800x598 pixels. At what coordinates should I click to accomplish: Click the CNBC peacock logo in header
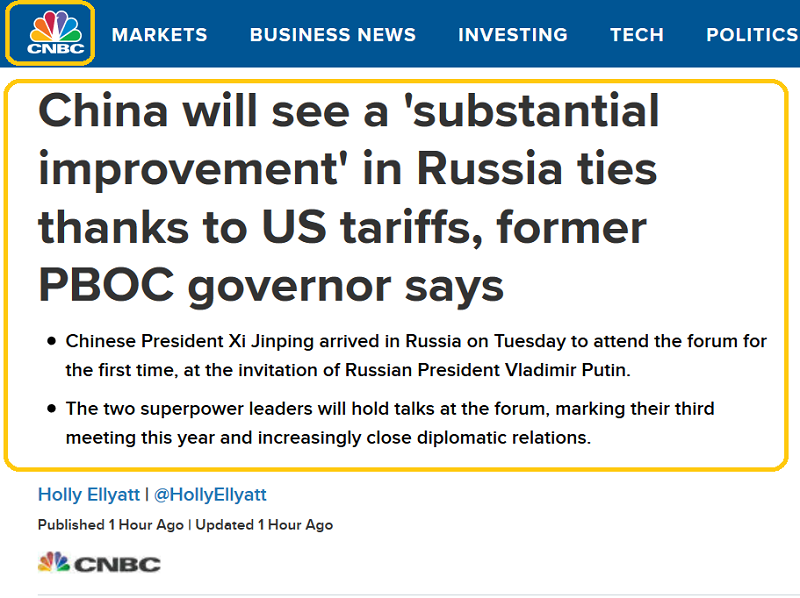pos(49,33)
